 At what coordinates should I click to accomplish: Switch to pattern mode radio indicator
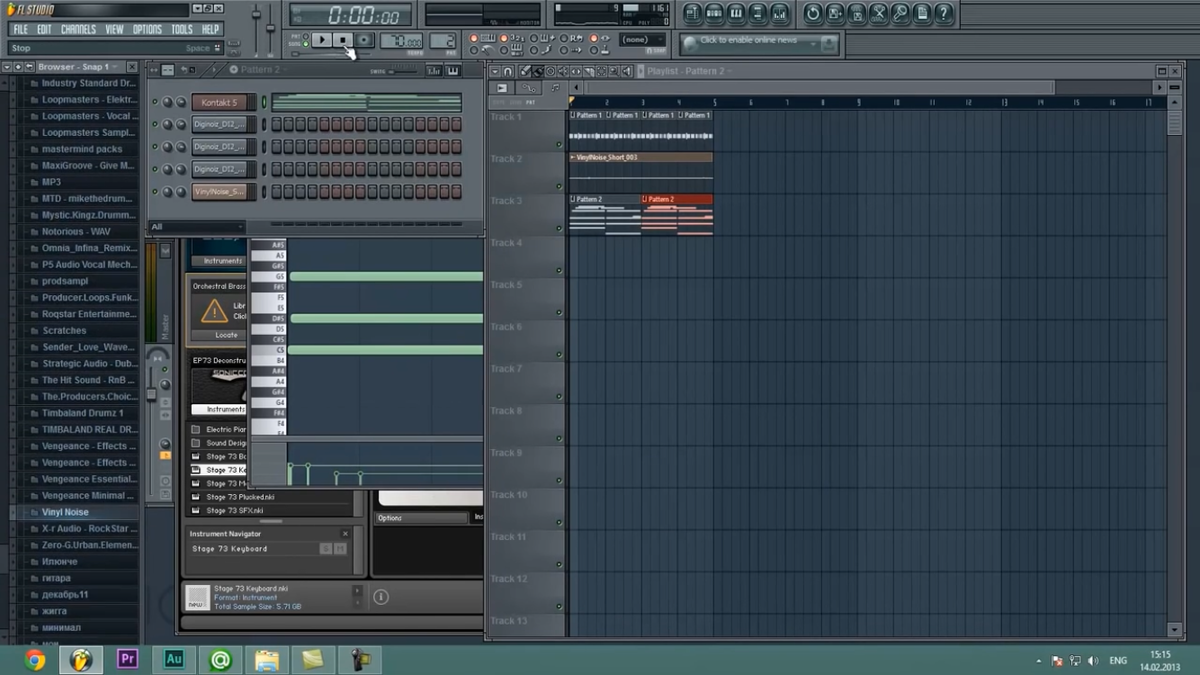coord(305,35)
